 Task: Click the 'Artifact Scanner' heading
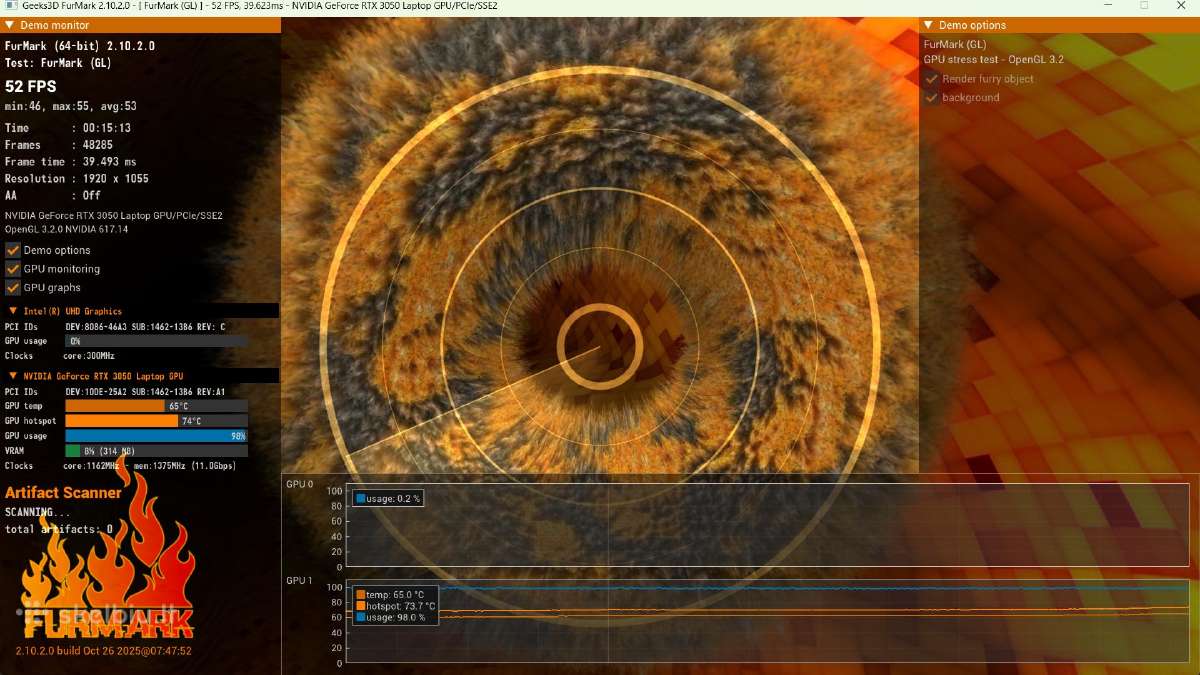(x=64, y=492)
